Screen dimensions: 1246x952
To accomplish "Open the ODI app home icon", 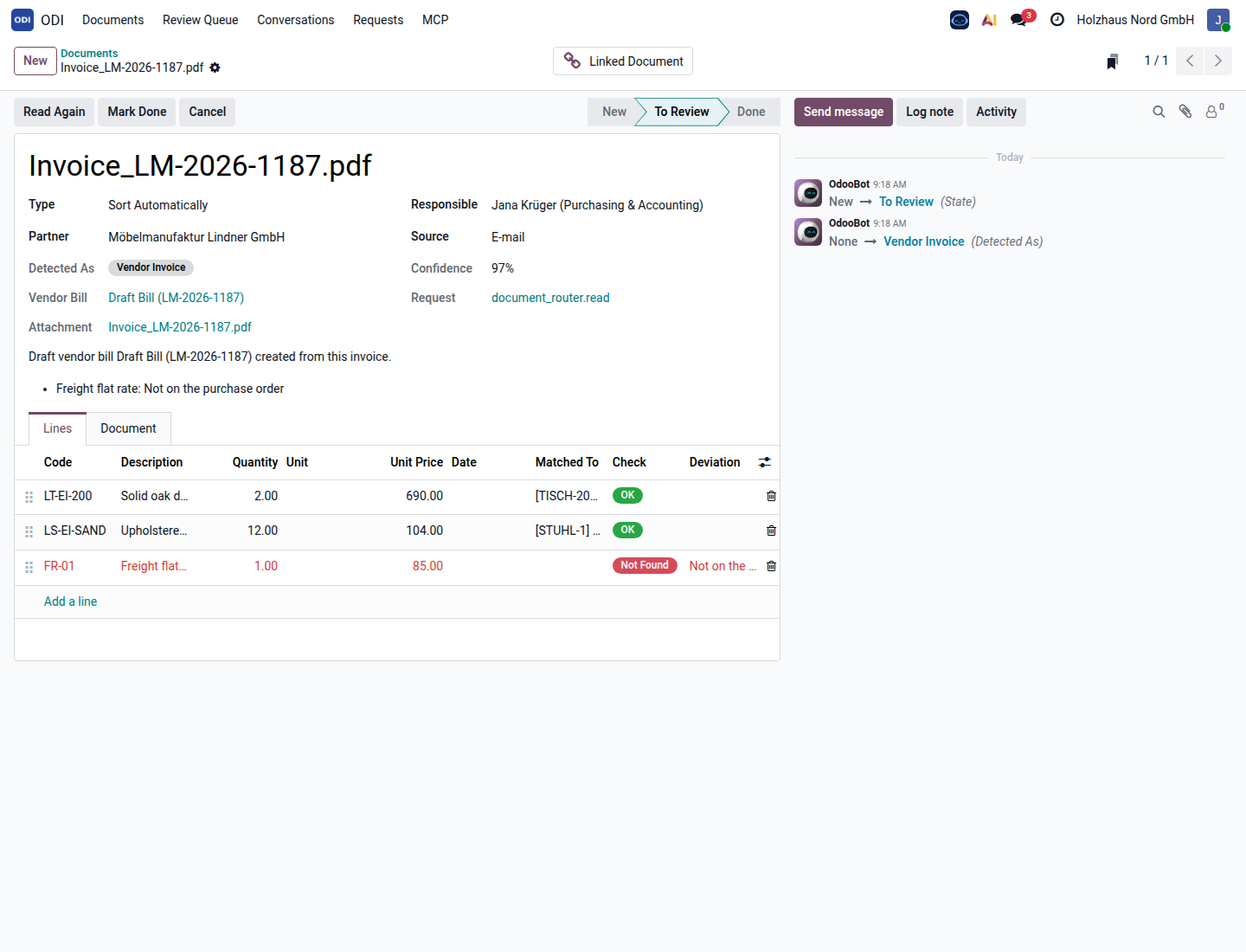I will [22, 20].
